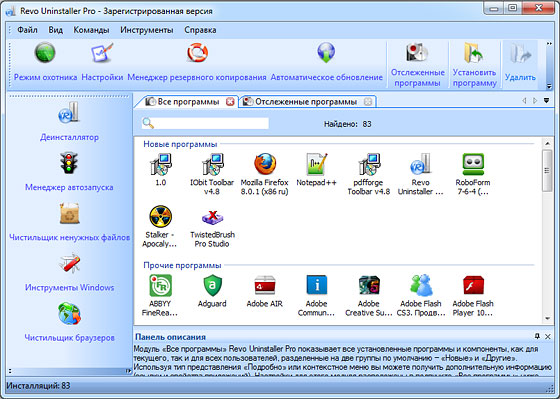Screen dimensions: 560x399
Task: Open the Деинсталлятор sidebar tool
Action: click(x=69, y=121)
